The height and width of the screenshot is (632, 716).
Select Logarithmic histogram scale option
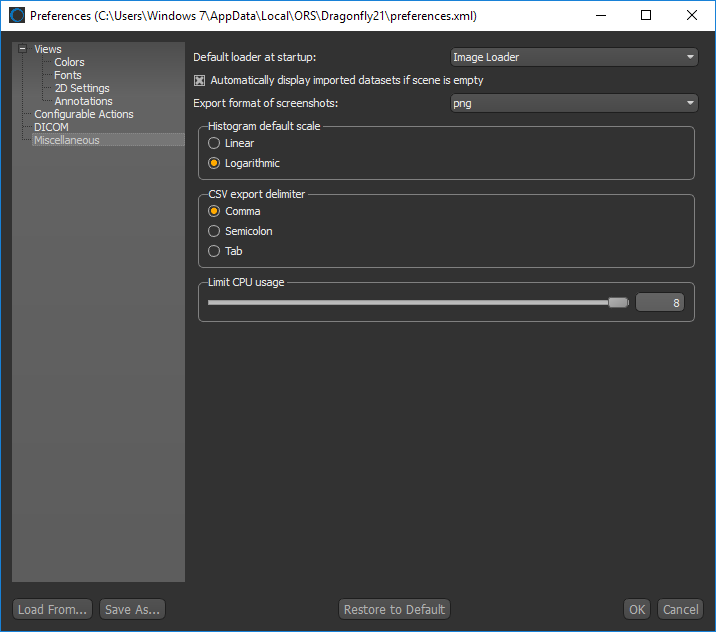(x=214, y=163)
